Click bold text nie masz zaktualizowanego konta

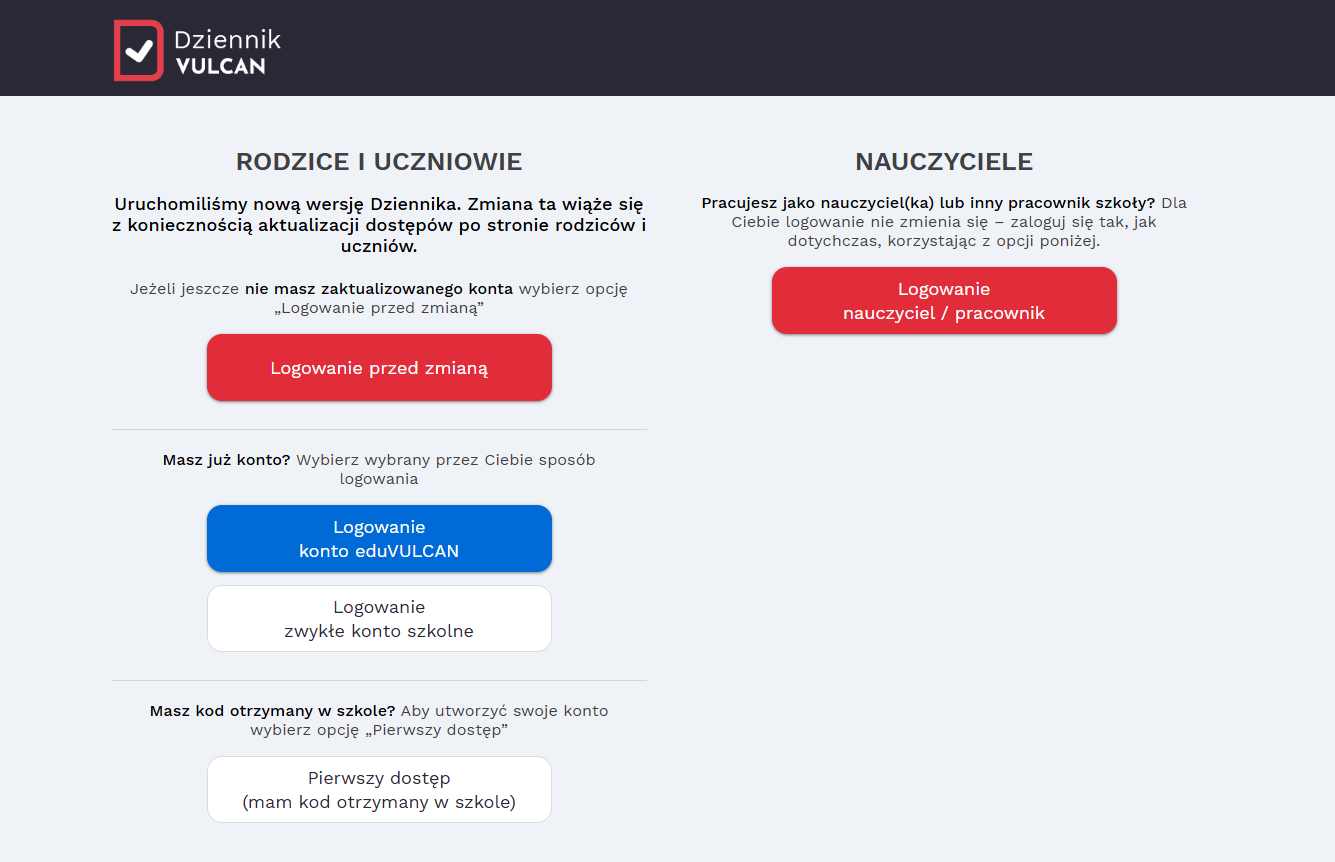(379, 289)
